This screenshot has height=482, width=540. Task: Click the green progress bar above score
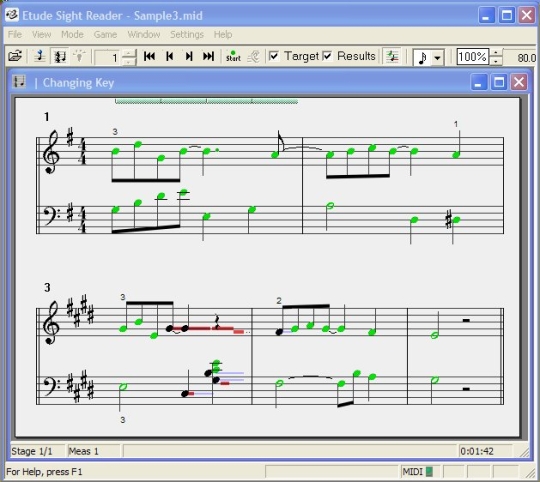pos(206,101)
